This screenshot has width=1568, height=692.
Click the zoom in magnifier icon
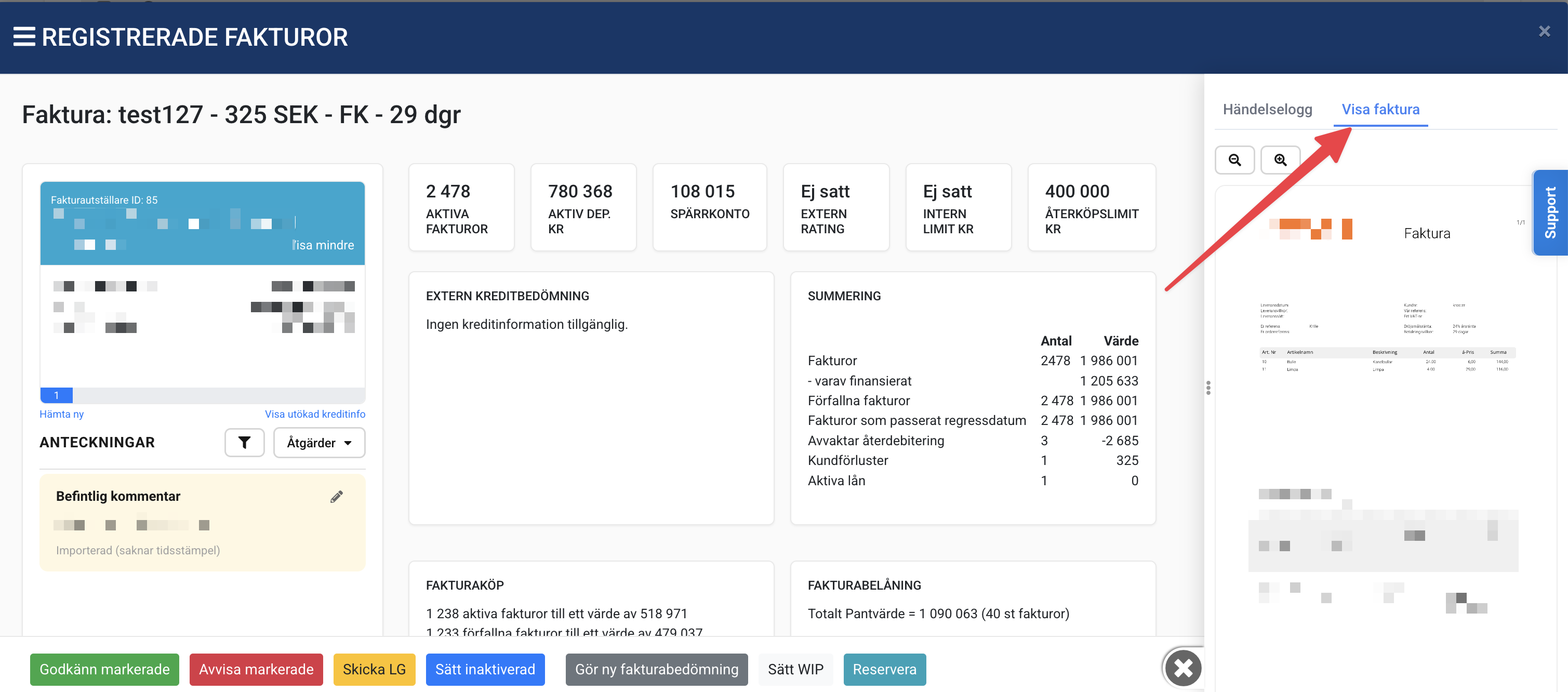point(1280,160)
